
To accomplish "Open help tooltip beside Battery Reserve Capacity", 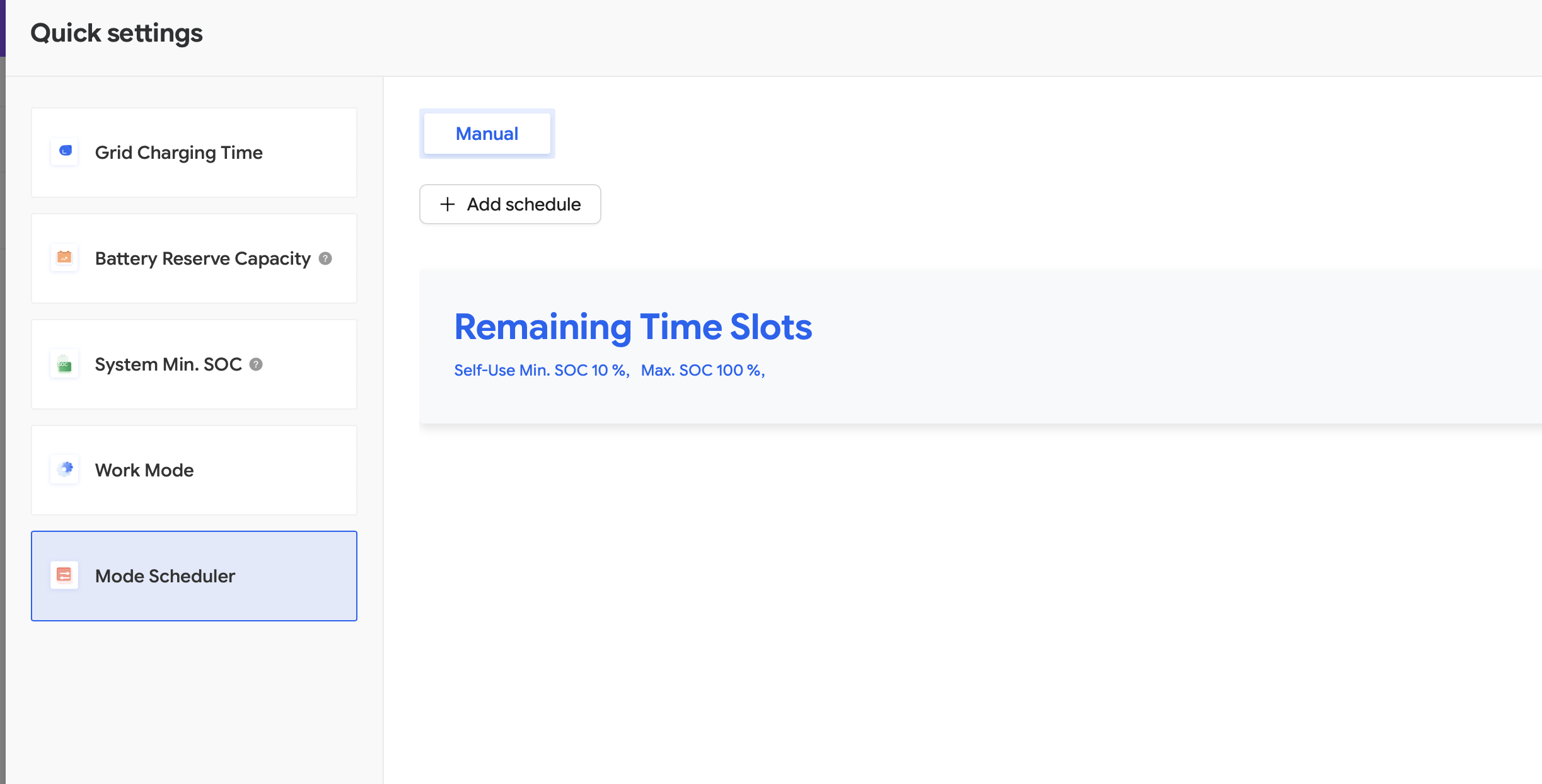I will pos(325,258).
